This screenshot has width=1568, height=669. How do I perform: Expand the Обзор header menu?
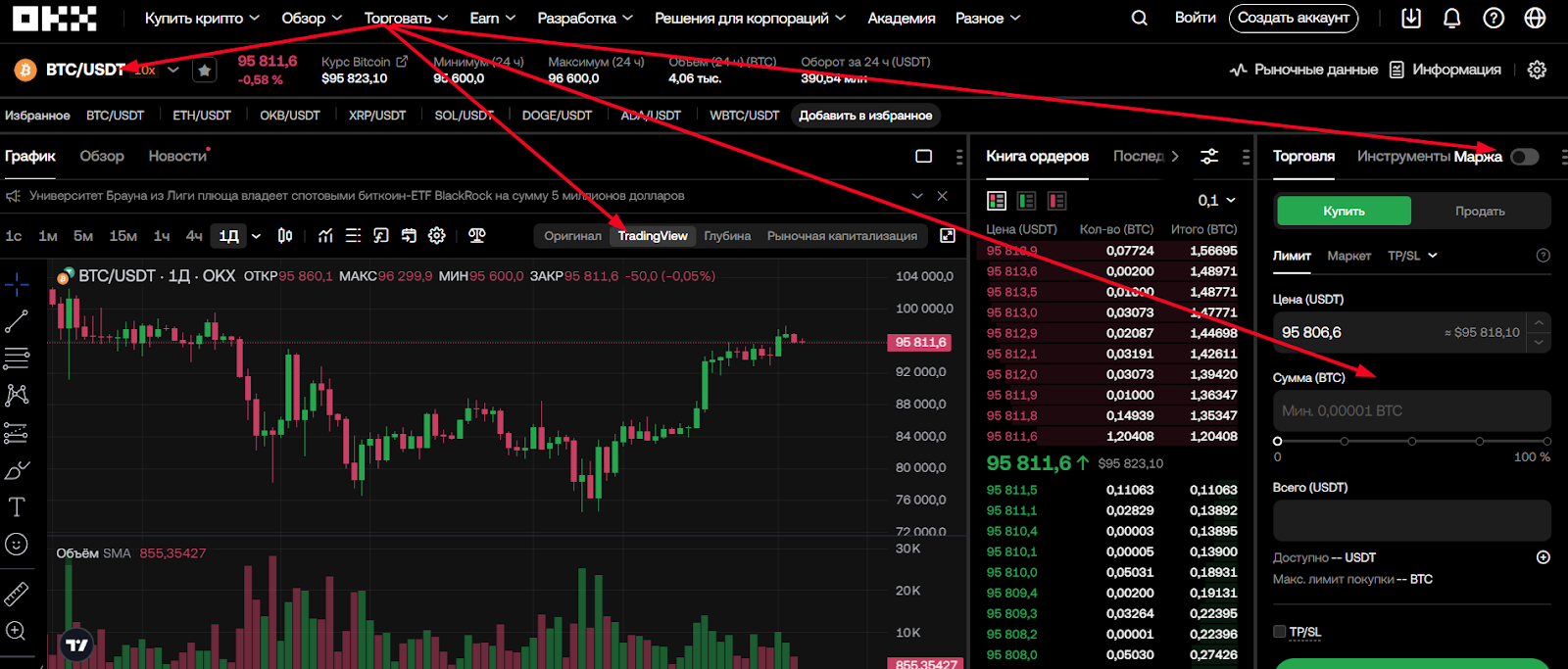coord(312,18)
